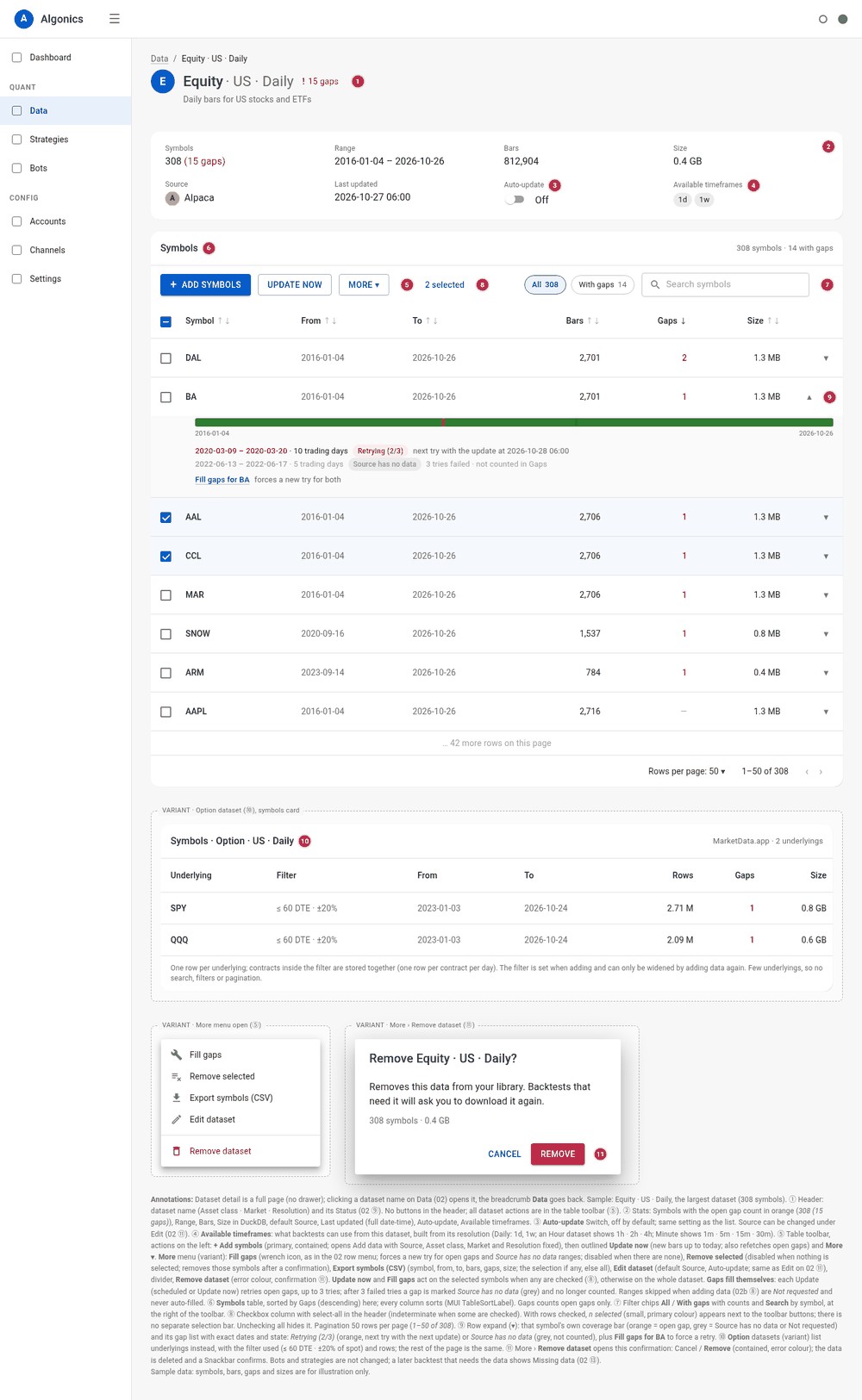
Task: Click the blue Equity "E" avatar icon
Action: 163,82
